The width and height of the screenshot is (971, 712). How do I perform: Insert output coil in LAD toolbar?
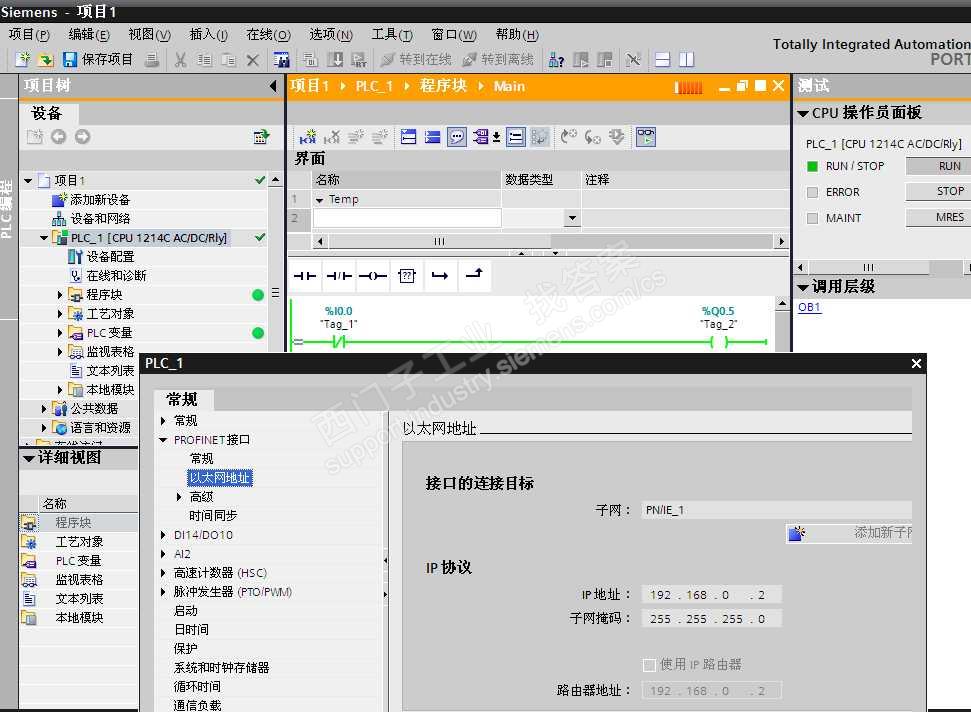point(373,276)
